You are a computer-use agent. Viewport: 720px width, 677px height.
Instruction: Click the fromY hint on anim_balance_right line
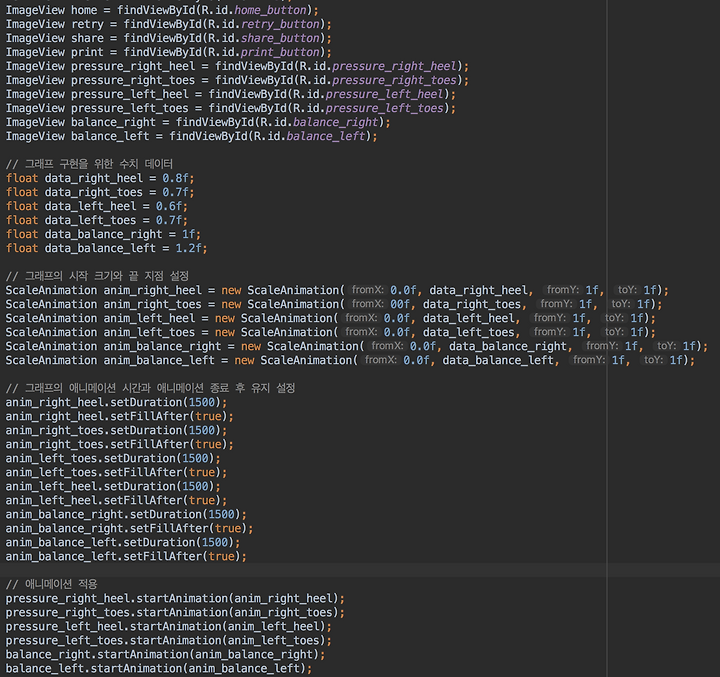(x=602, y=346)
